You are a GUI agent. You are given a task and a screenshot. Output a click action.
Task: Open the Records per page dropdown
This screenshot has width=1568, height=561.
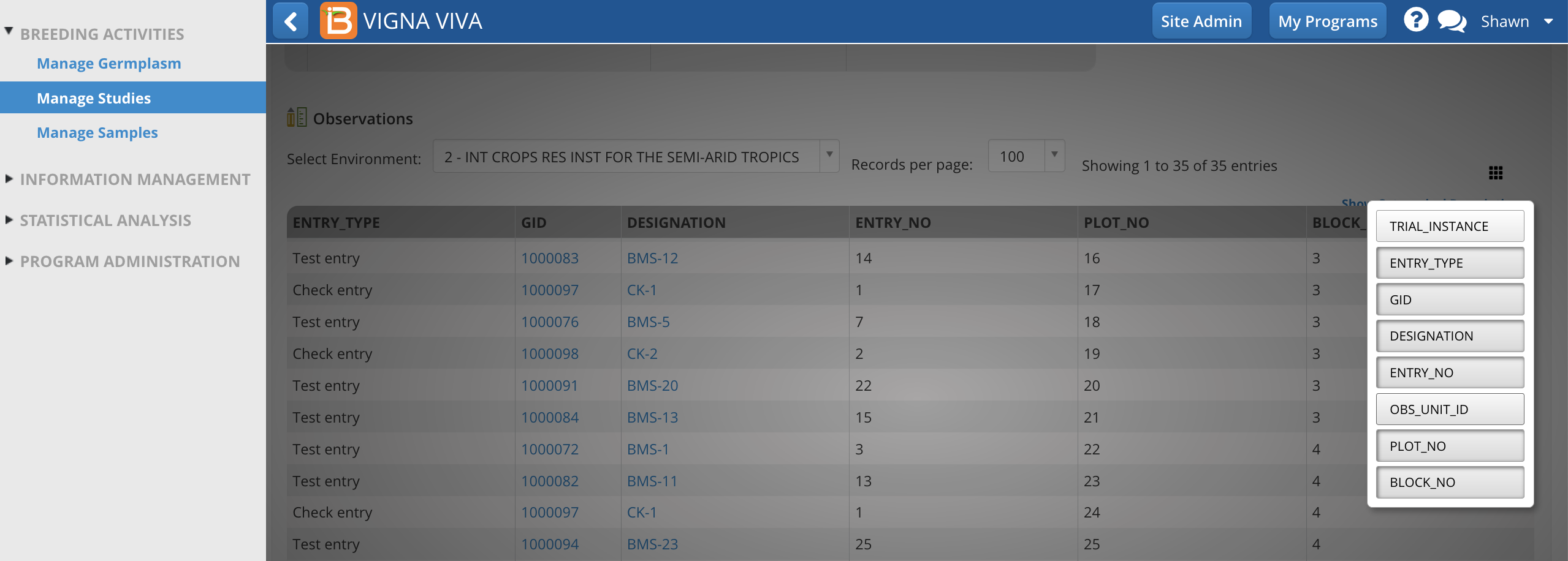[x=1026, y=157]
